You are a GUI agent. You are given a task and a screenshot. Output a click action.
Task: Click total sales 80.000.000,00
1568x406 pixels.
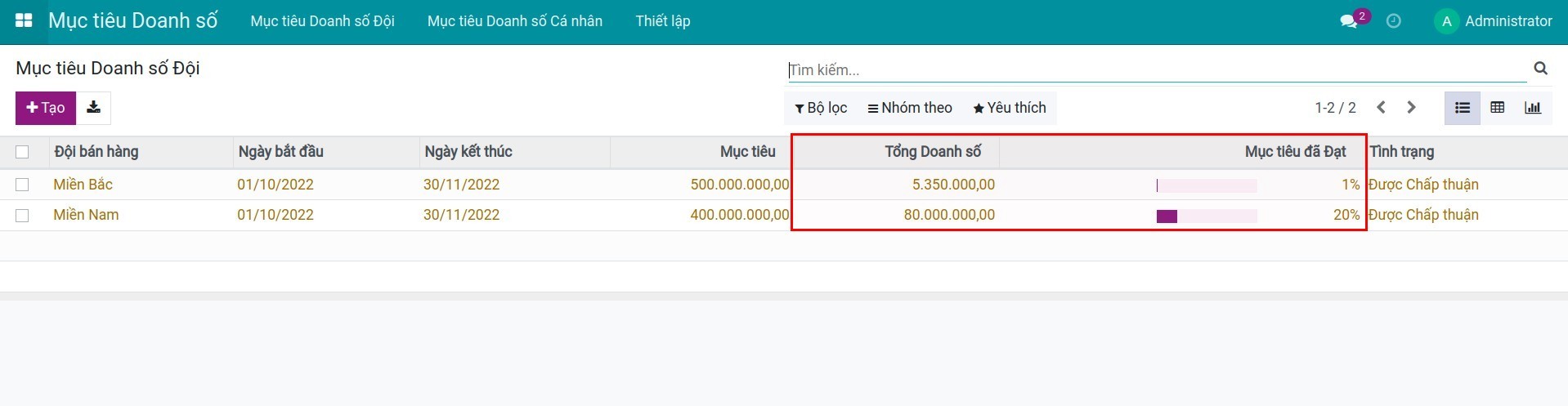(949, 215)
